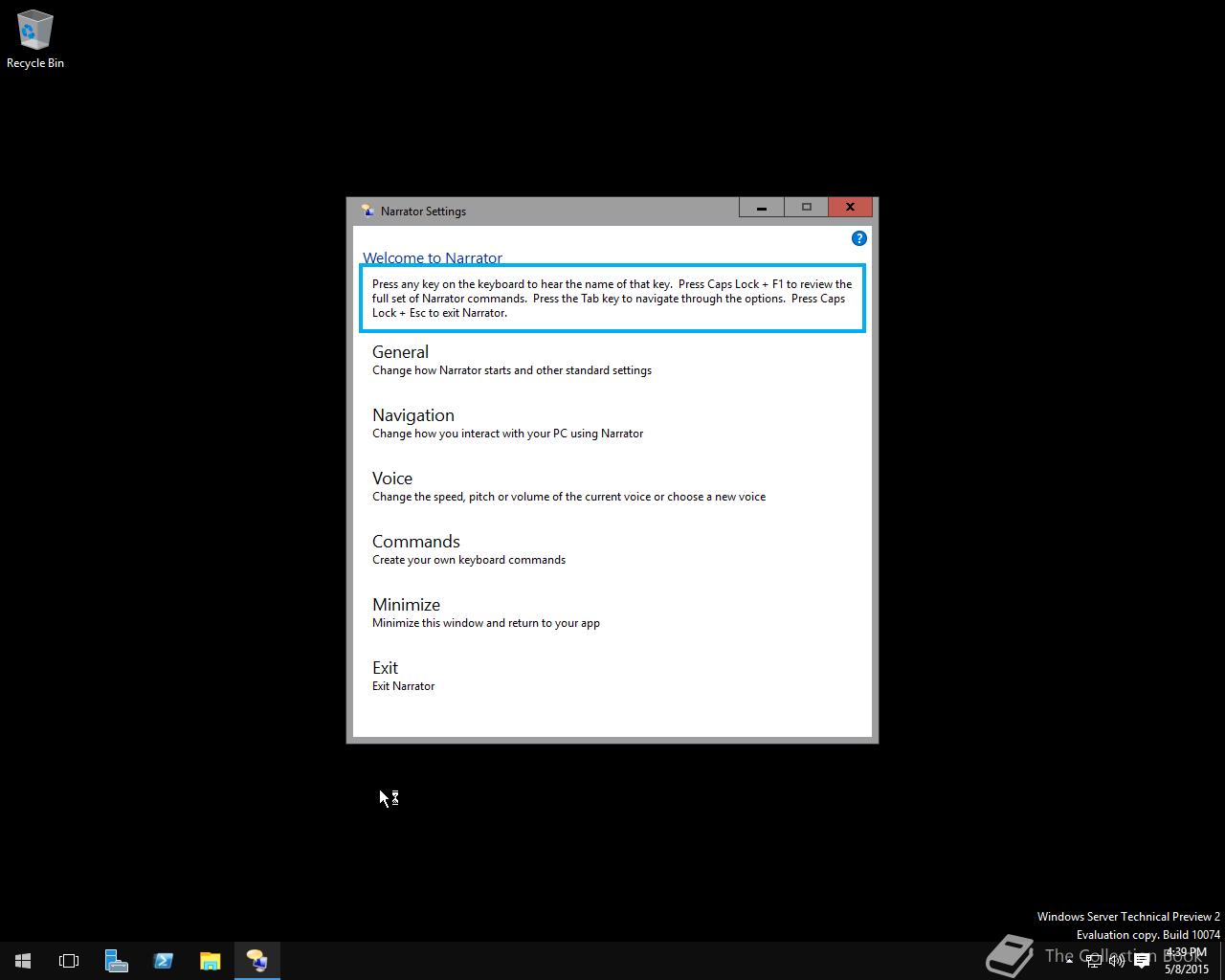Viewport: 1225px width, 980px height.
Task: Select Exit to close Narrator
Action: pos(403,676)
